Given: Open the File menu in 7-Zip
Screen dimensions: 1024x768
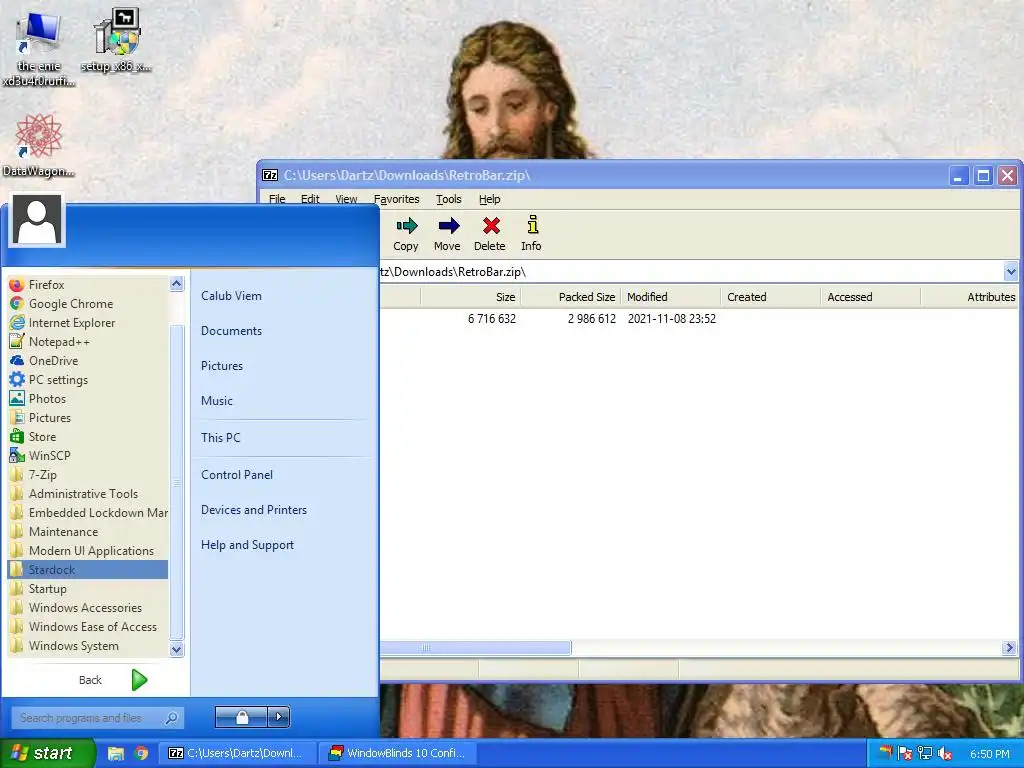Looking at the screenshot, I should 277,199.
